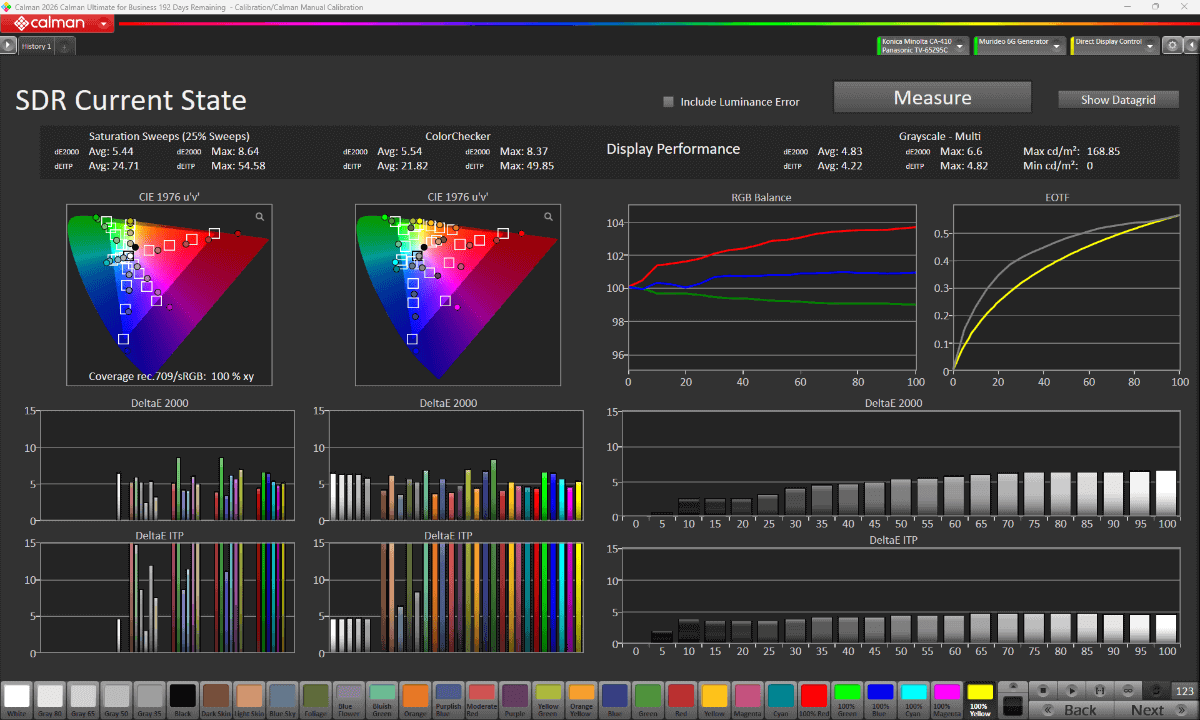
Task: Select the 100% Cyan color patch
Action: (x=912, y=699)
